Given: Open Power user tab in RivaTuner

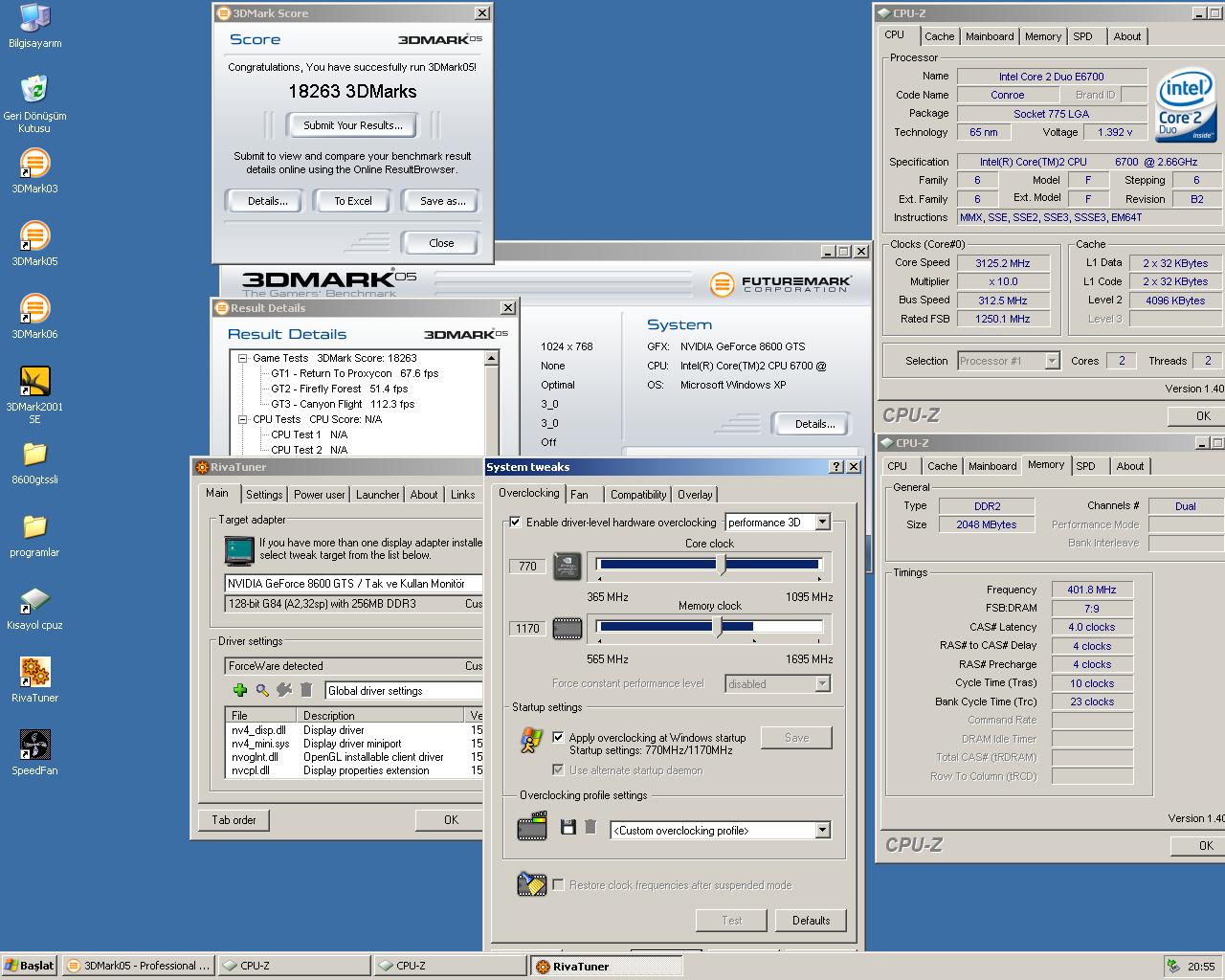Looking at the screenshot, I should 320,495.
